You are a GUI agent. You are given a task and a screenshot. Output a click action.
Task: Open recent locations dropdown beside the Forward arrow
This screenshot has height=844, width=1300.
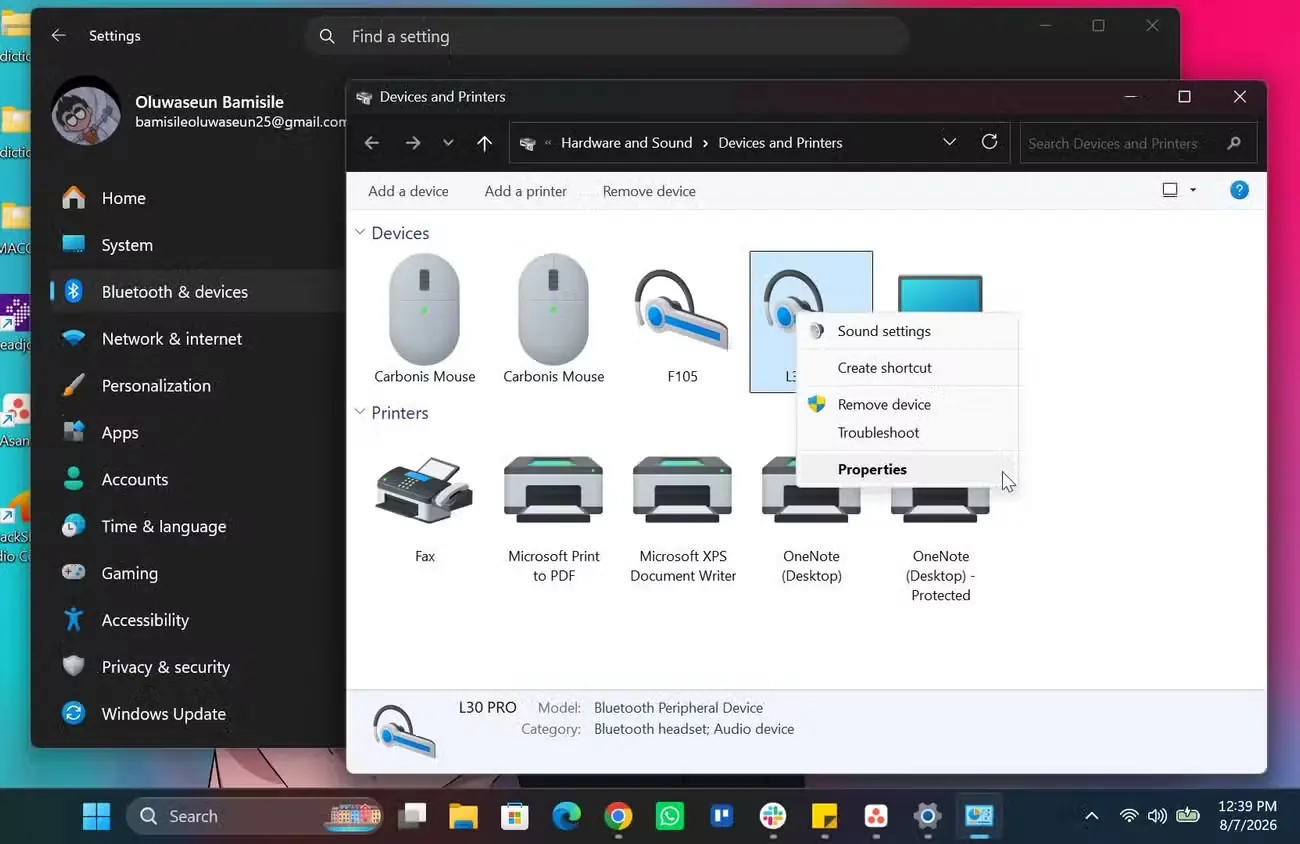(x=448, y=143)
